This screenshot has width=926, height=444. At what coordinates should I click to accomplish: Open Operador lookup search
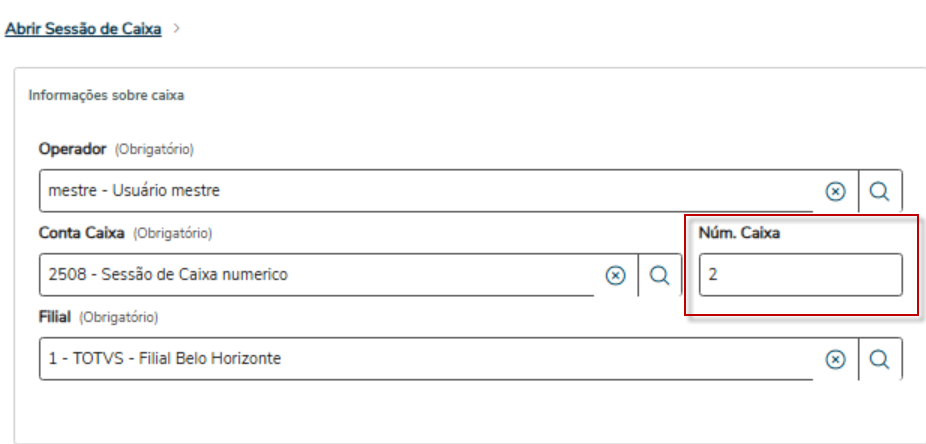(880, 191)
